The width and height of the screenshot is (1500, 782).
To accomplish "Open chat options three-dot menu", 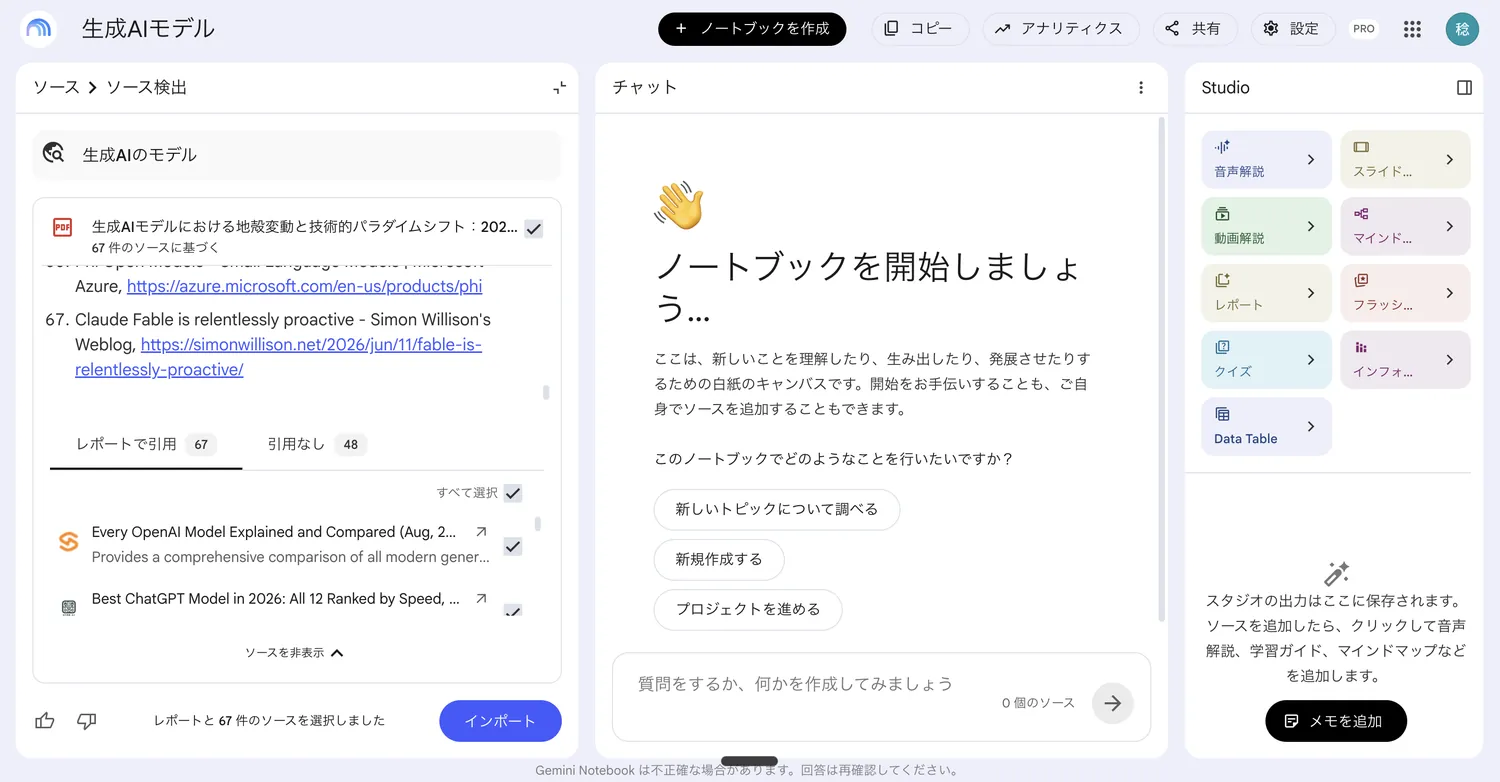I will pos(1141,88).
